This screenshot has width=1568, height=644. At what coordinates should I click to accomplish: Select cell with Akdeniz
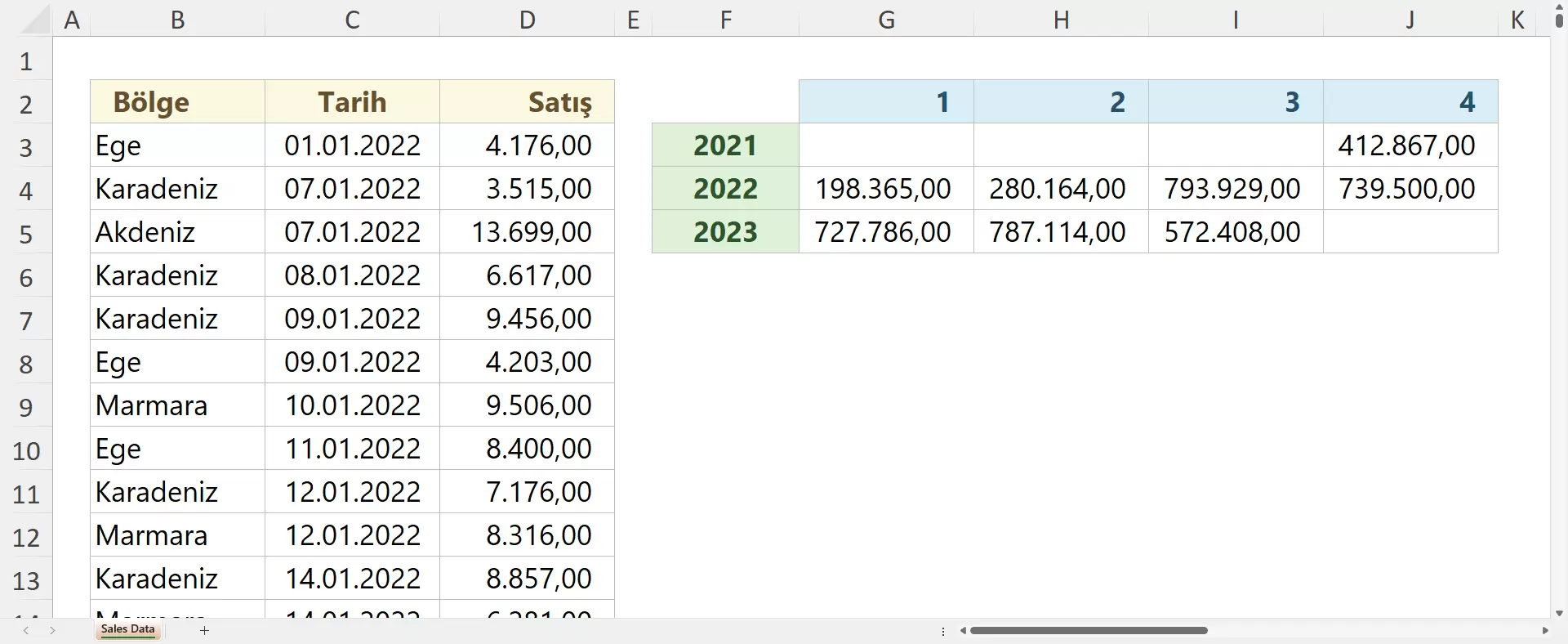[177, 231]
